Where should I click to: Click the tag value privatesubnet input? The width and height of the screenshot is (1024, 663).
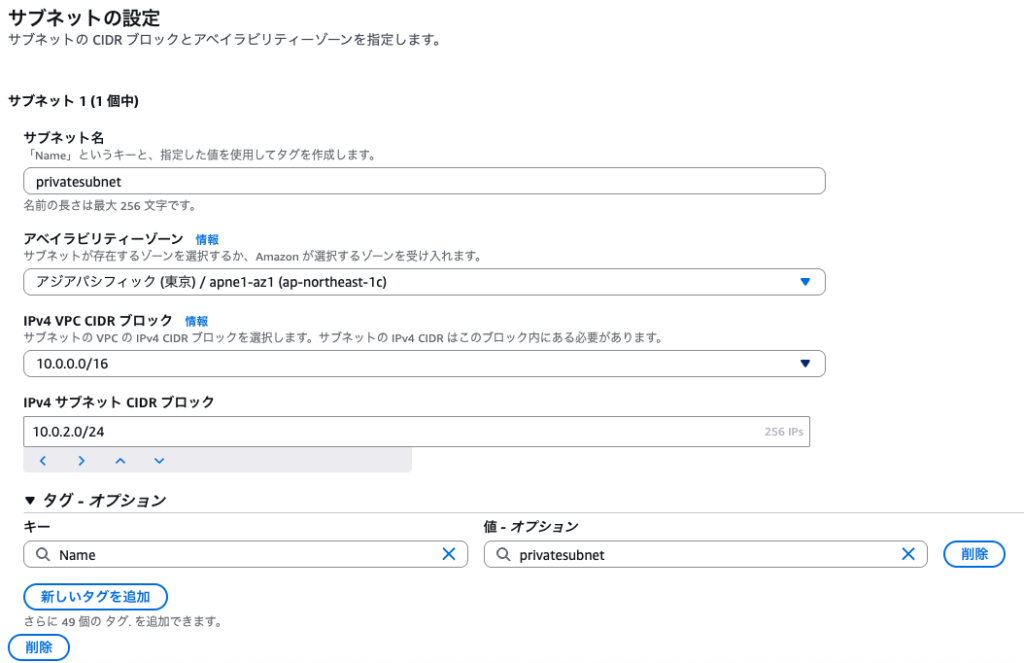[x=700, y=554]
